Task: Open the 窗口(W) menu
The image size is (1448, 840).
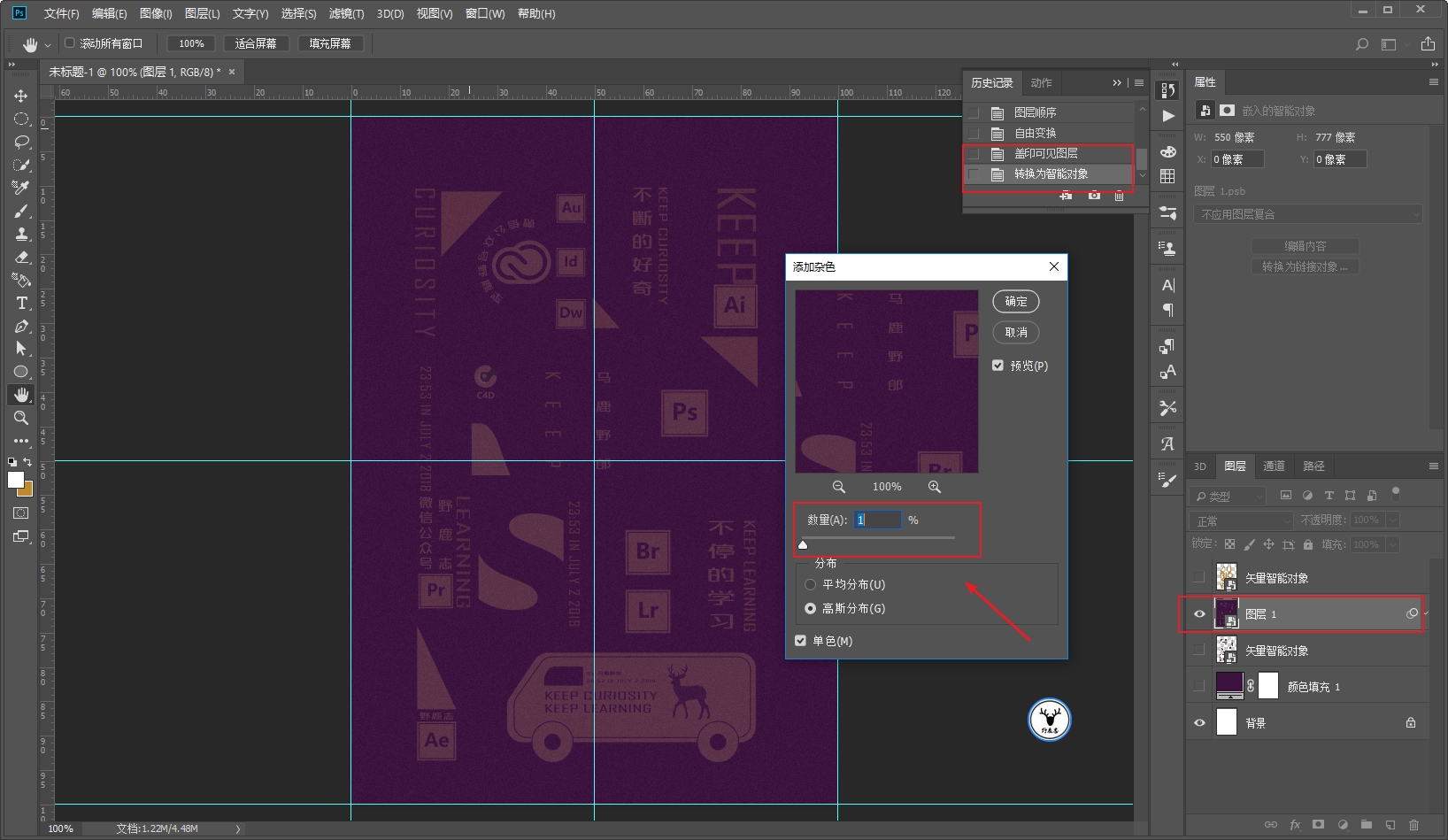Action: pos(485,13)
